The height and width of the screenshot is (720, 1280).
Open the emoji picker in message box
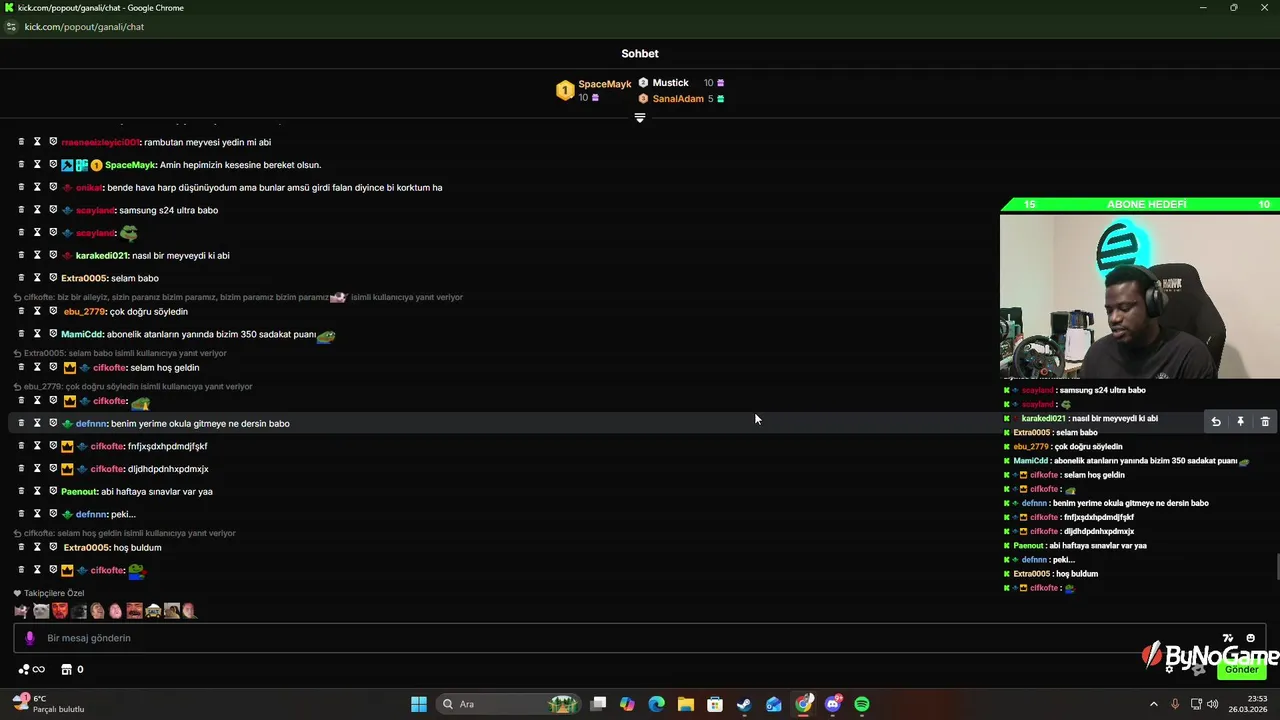click(1250, 638)
